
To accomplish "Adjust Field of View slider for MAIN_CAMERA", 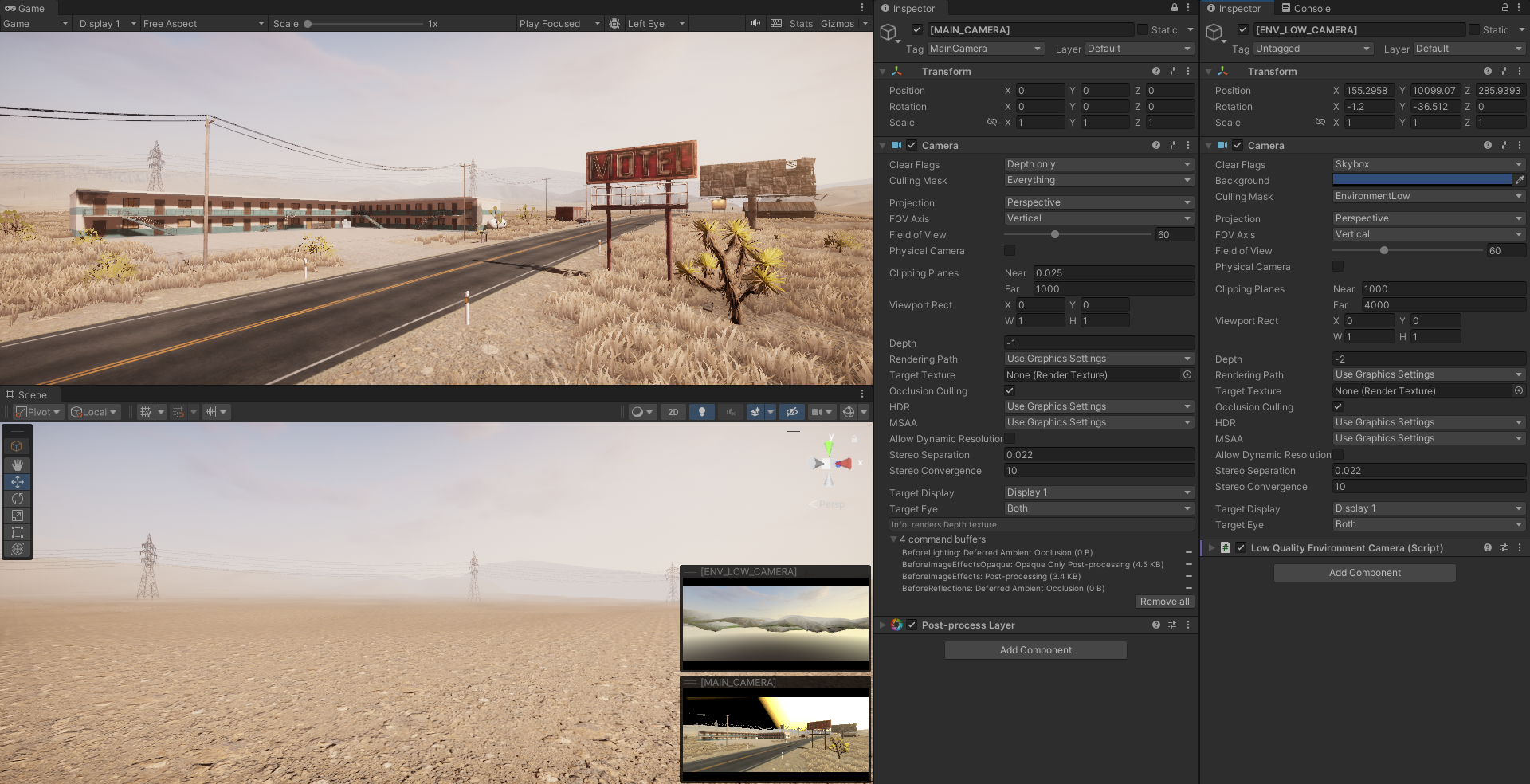I will coord(1077,234).
